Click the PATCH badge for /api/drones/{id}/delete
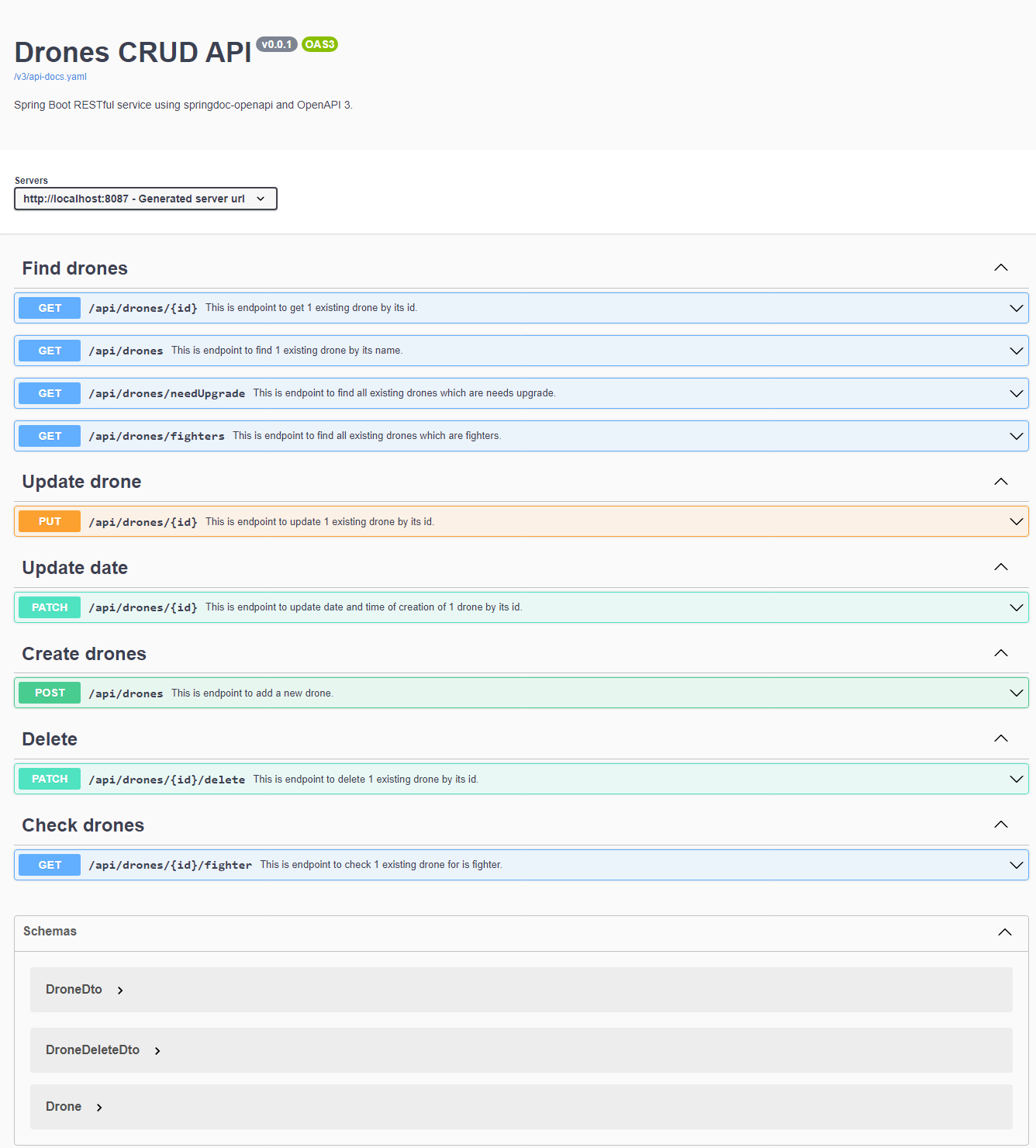Image resolution: width=1036 pixels, height=1148 pixels. coord(50,779)
